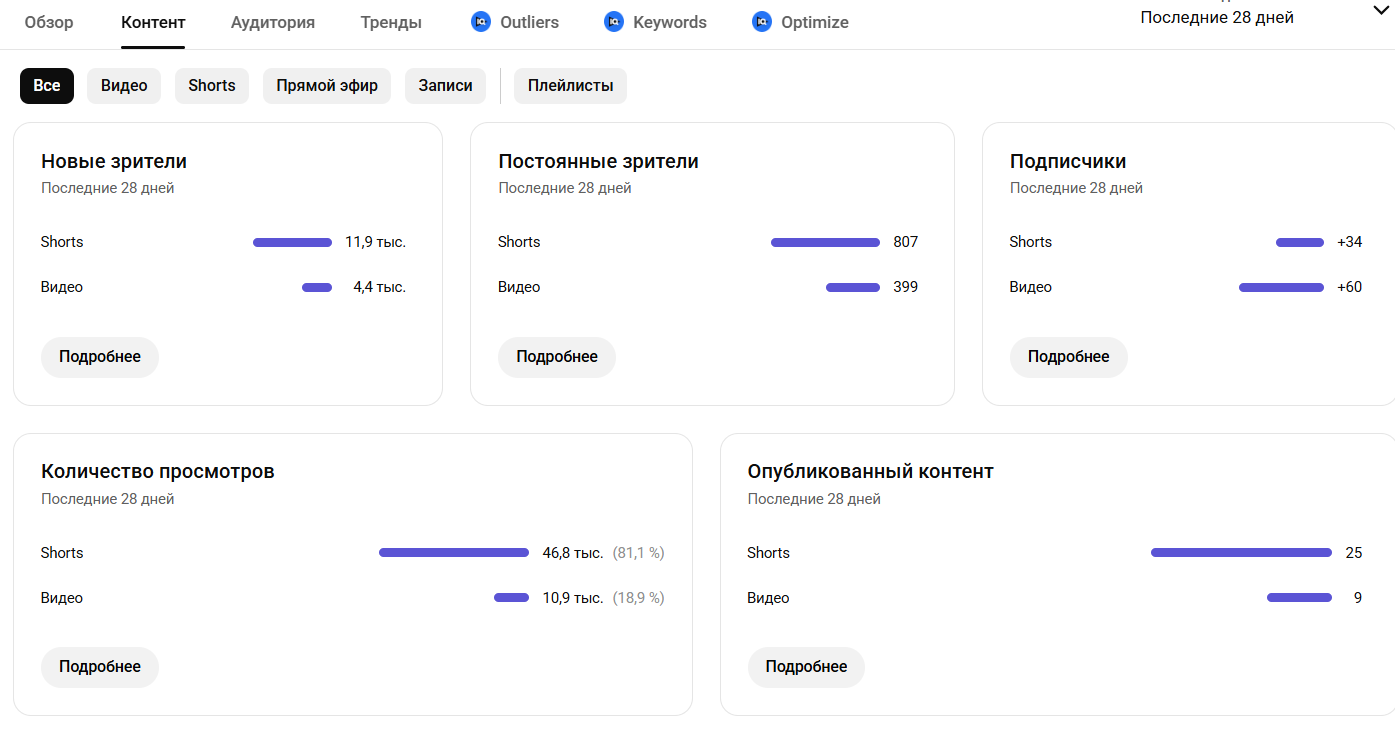Screen dimensions: 1395x735
Task: Click Подробнее in Опубликованный контент card
Action: [x=806, y=667]
